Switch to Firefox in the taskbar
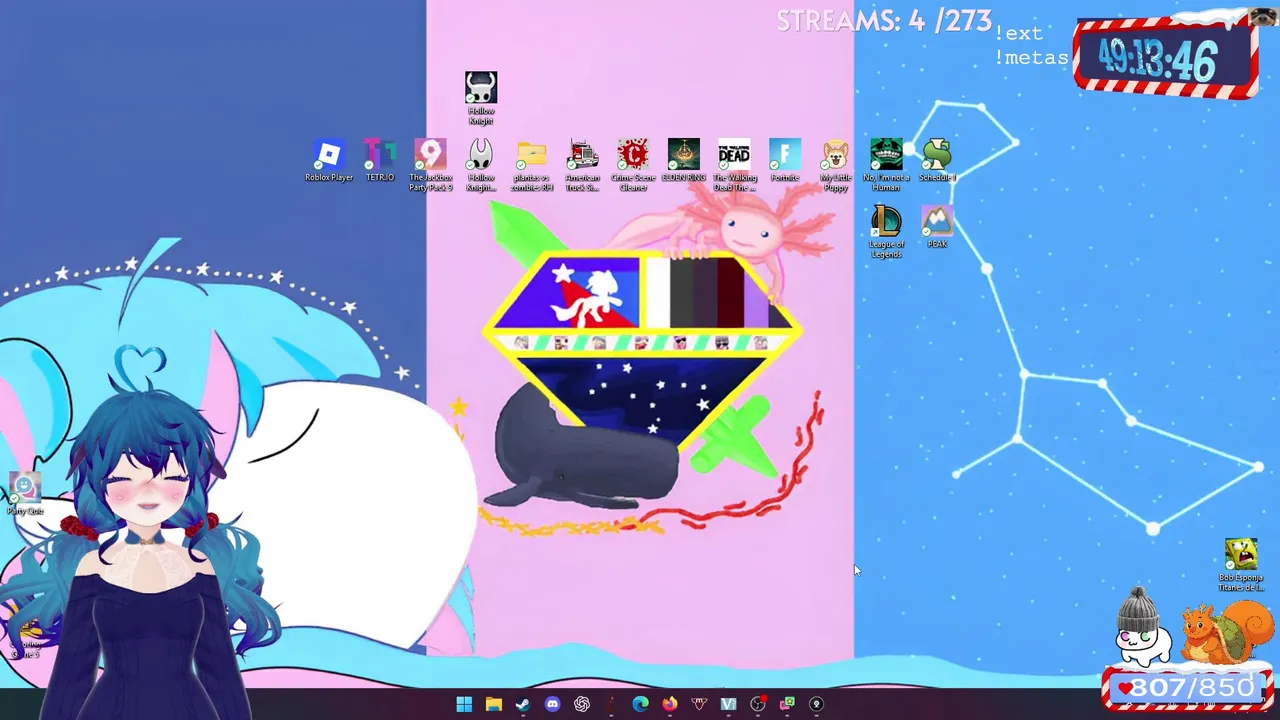Screen dimensions: 1280x720 pyautogui.click(x=670, y=704)
